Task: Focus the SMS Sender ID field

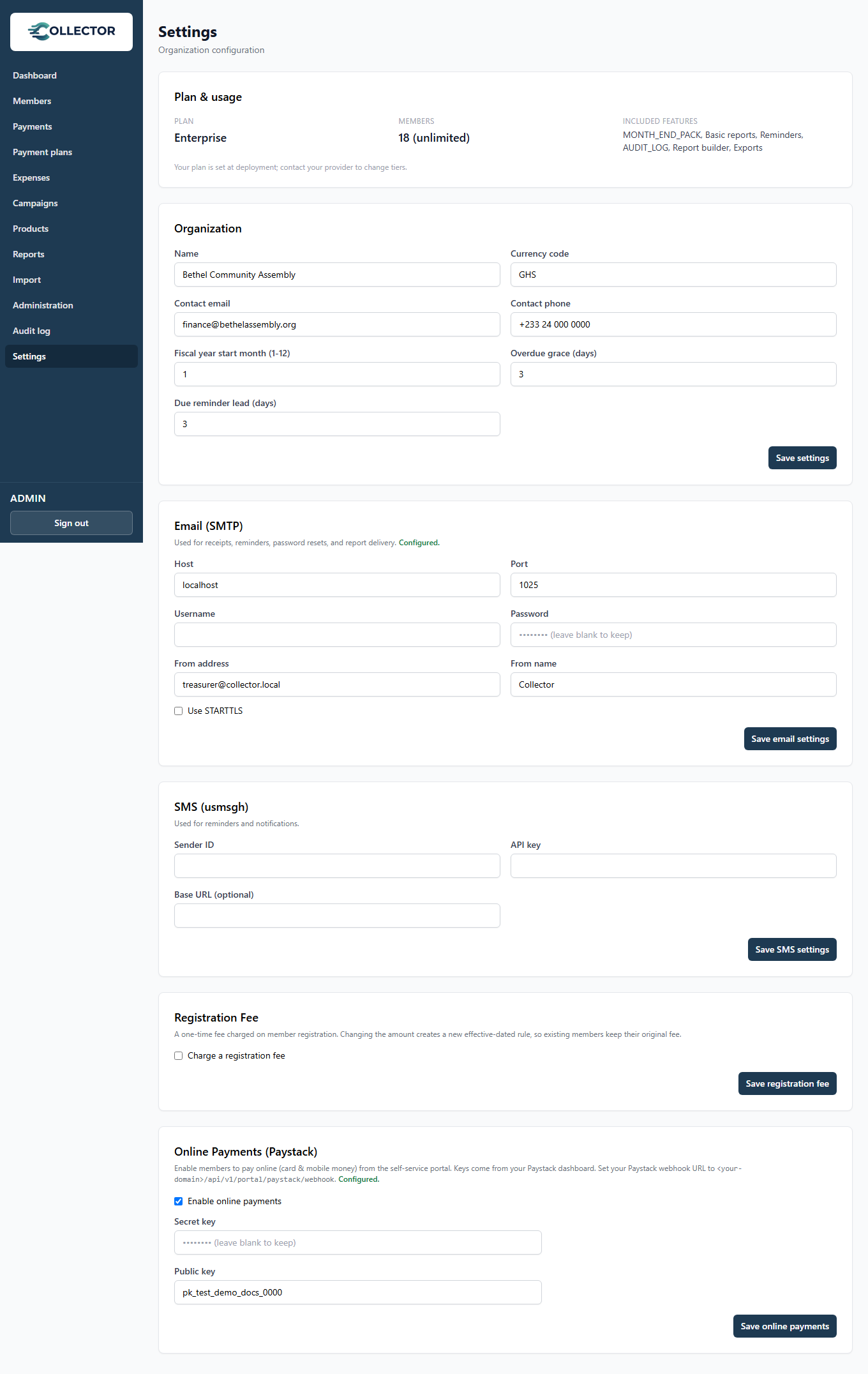Action: point(337,866)
